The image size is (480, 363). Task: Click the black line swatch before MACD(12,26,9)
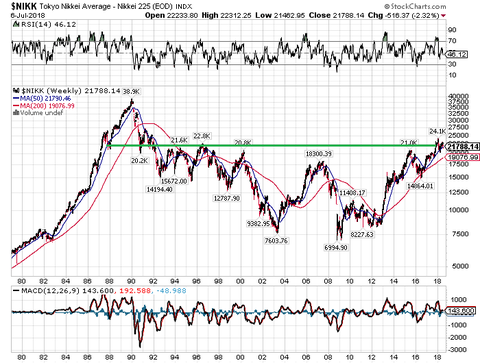pos(16,291)
